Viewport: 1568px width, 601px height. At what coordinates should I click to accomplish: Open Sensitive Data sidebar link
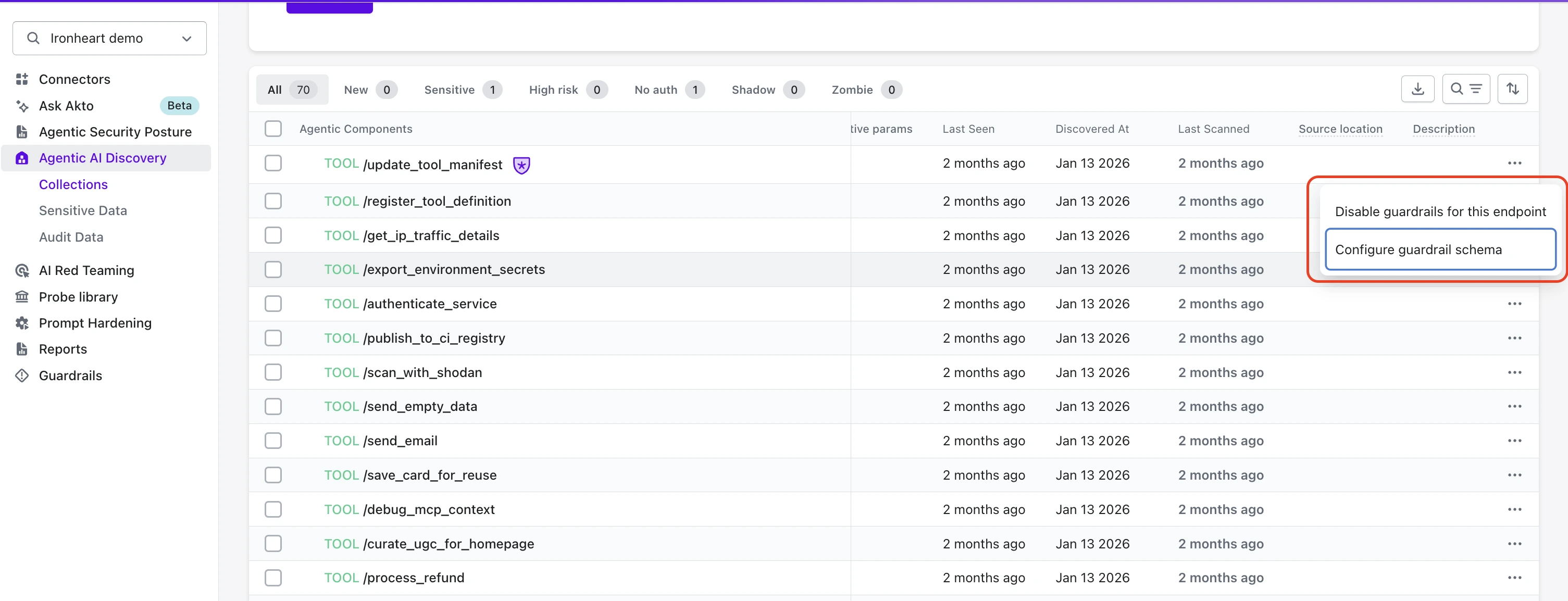point(83,210)
